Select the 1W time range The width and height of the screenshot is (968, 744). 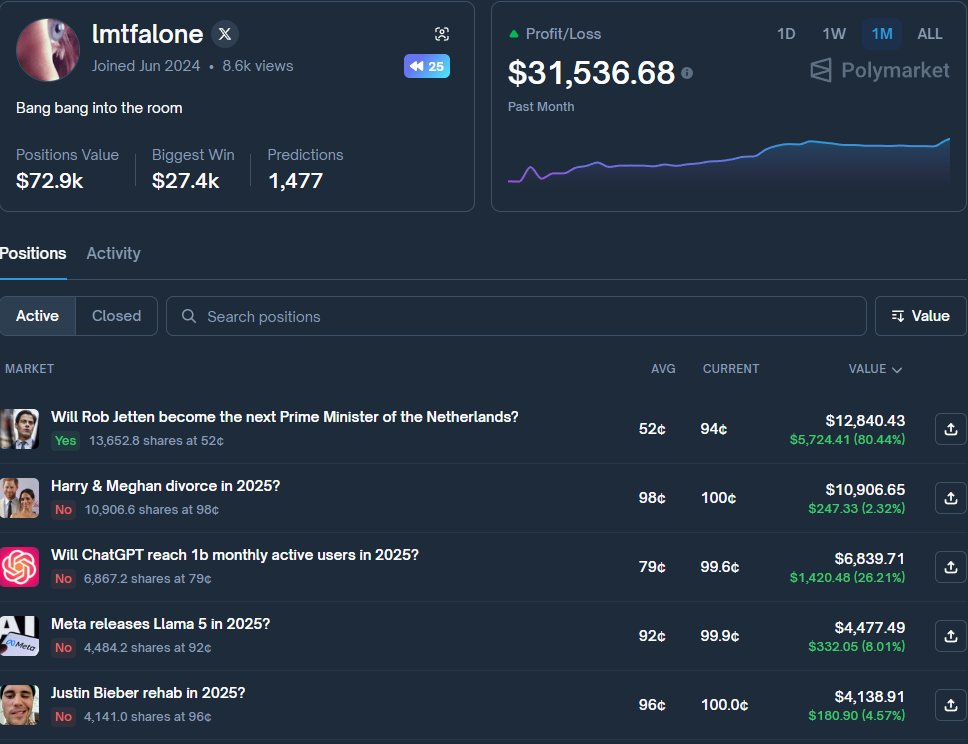point(833,34)
